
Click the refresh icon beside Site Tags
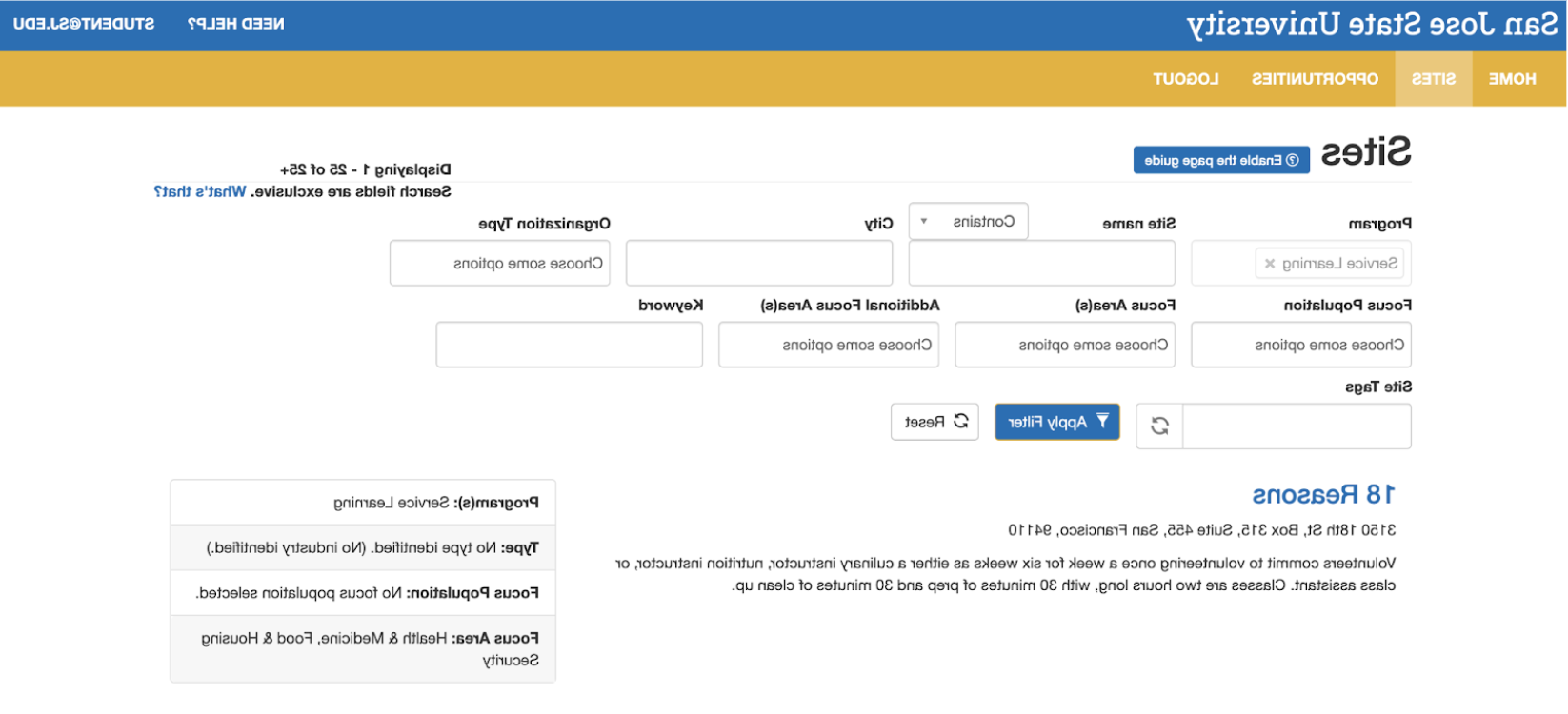pyautogui.click(x=1159, y=426)
